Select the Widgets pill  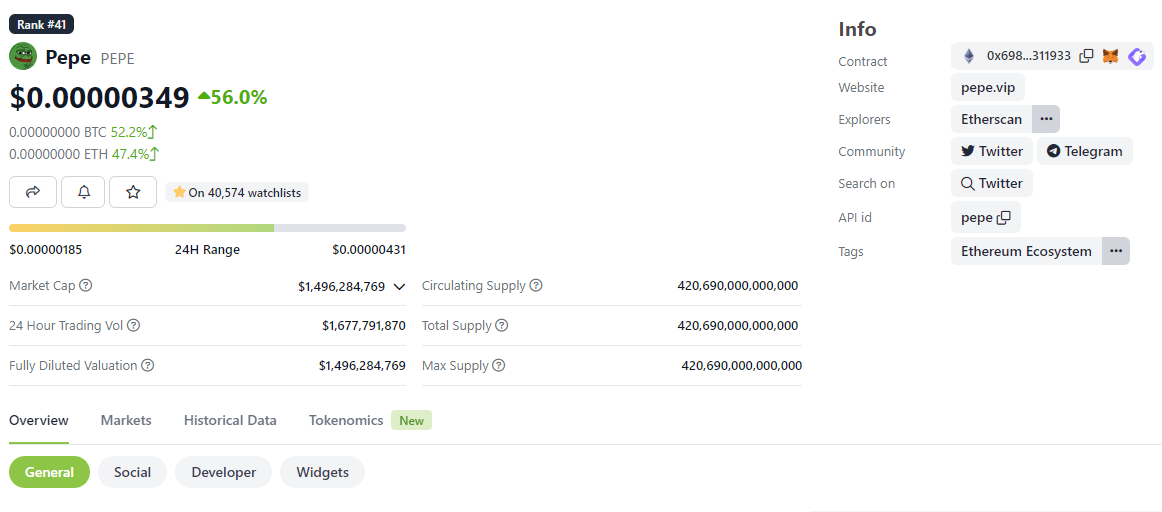(x=322, y=472)
